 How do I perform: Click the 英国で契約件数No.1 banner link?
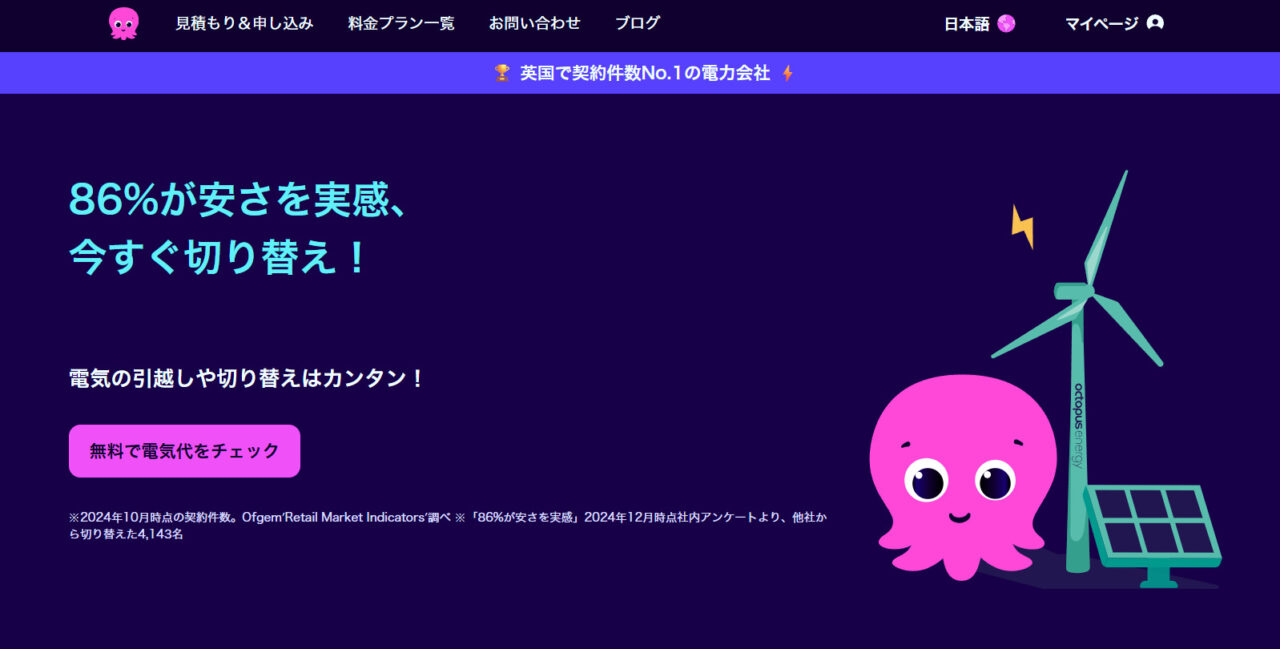tap(640, 72)
